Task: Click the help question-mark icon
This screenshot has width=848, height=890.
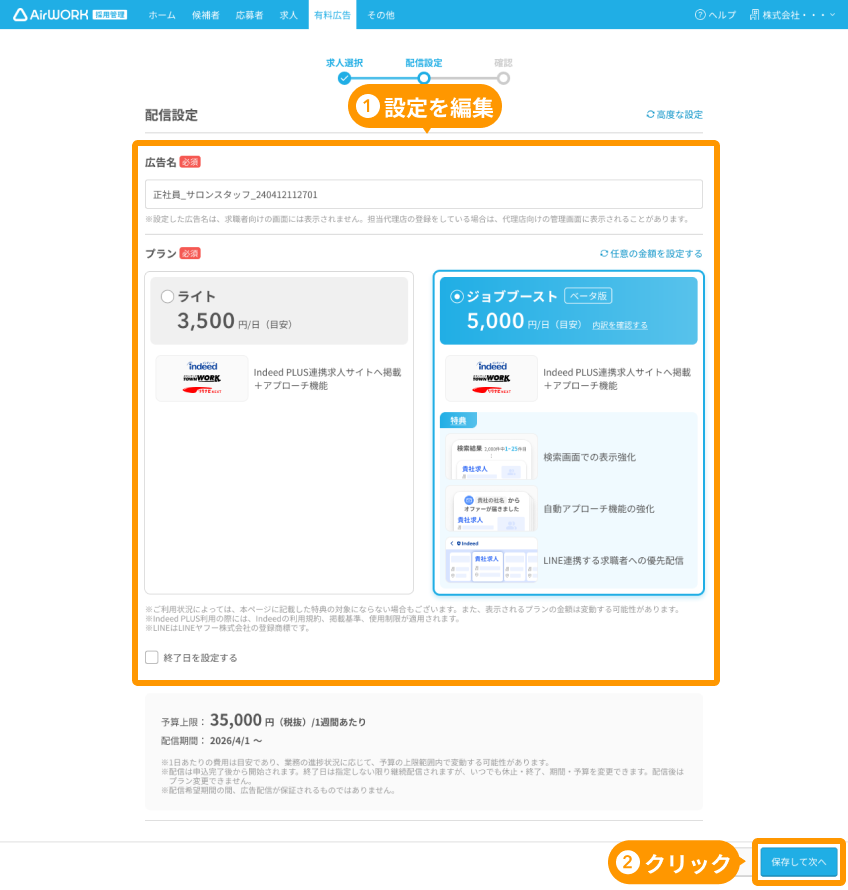Action: 700,15
